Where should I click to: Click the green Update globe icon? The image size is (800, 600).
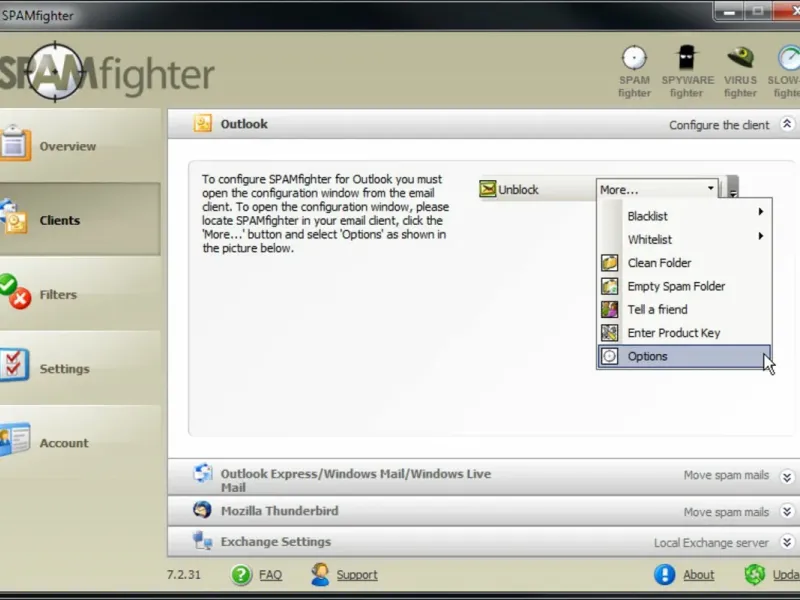[x=755, y=574]
